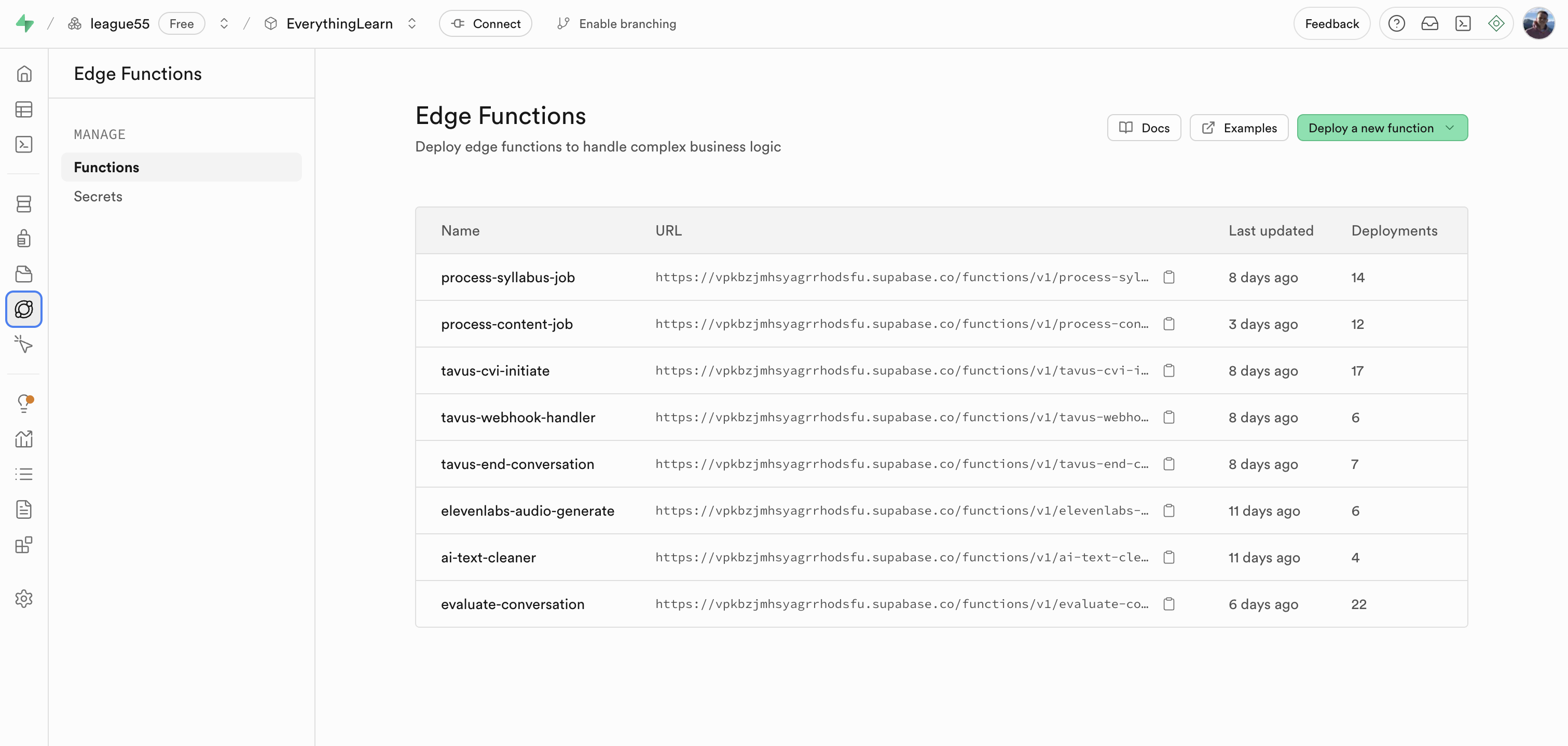
Task: Select Secrets in the Manage menu
Action: click(98, 197)
